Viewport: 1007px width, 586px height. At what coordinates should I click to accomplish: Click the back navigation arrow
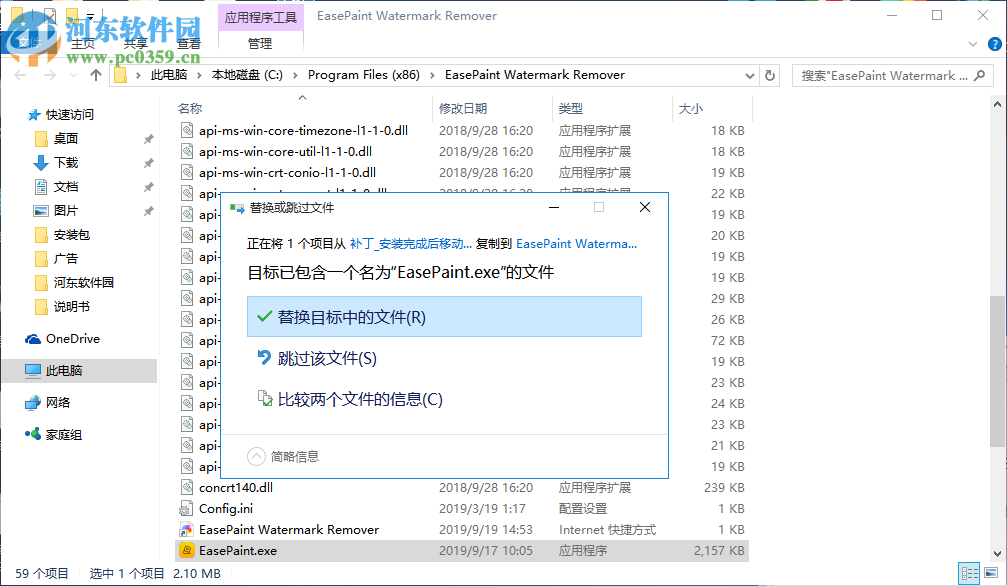point(18,75)
